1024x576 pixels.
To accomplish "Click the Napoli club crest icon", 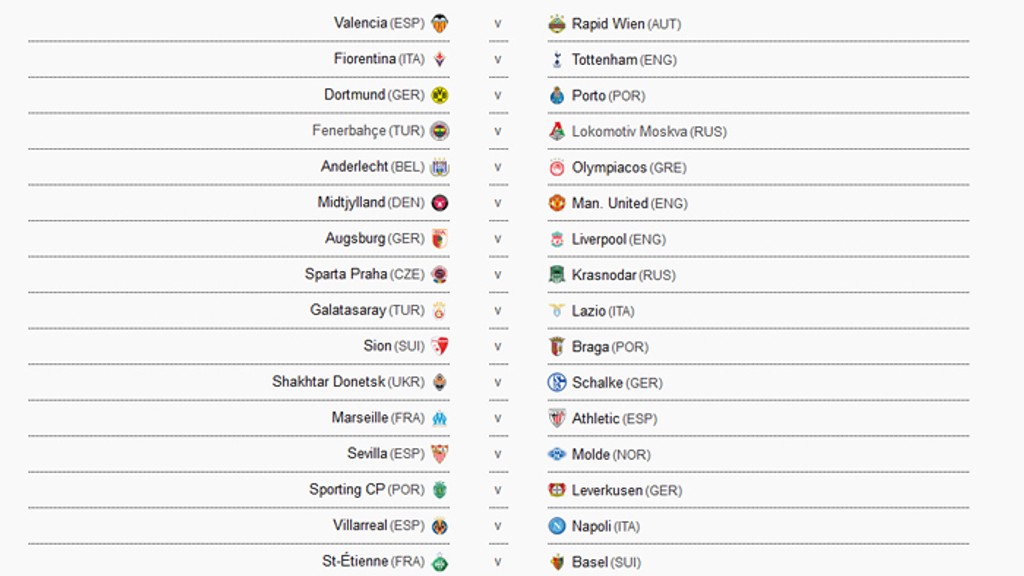I will tap(557, 526).
